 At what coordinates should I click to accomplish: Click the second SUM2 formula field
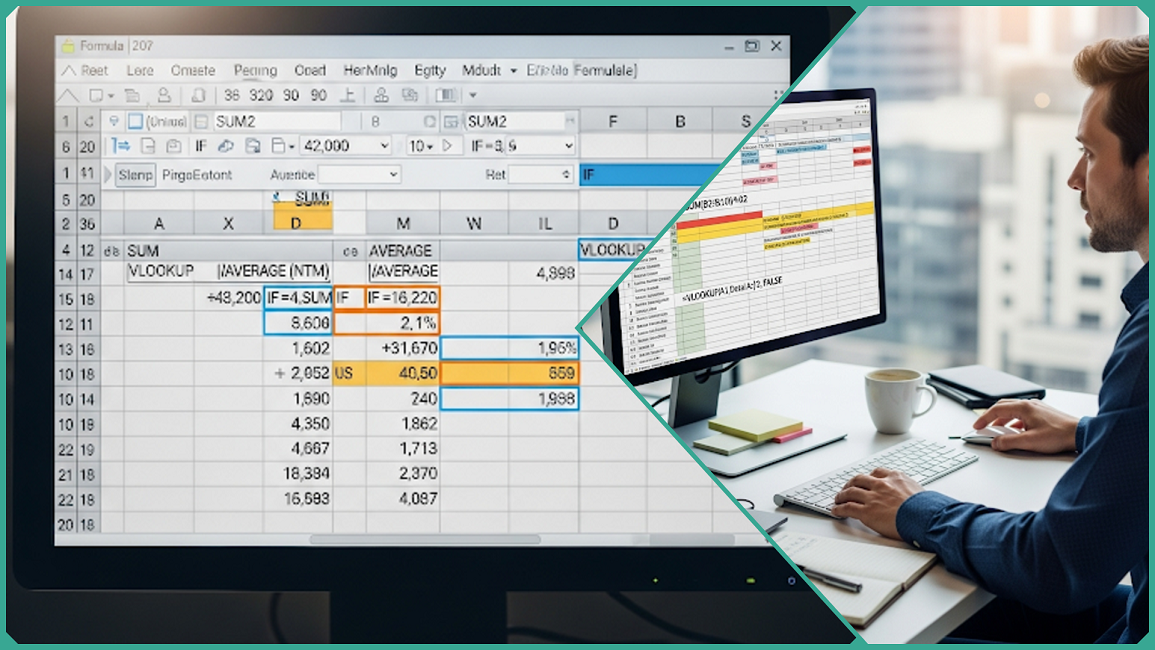click(521, 122)
